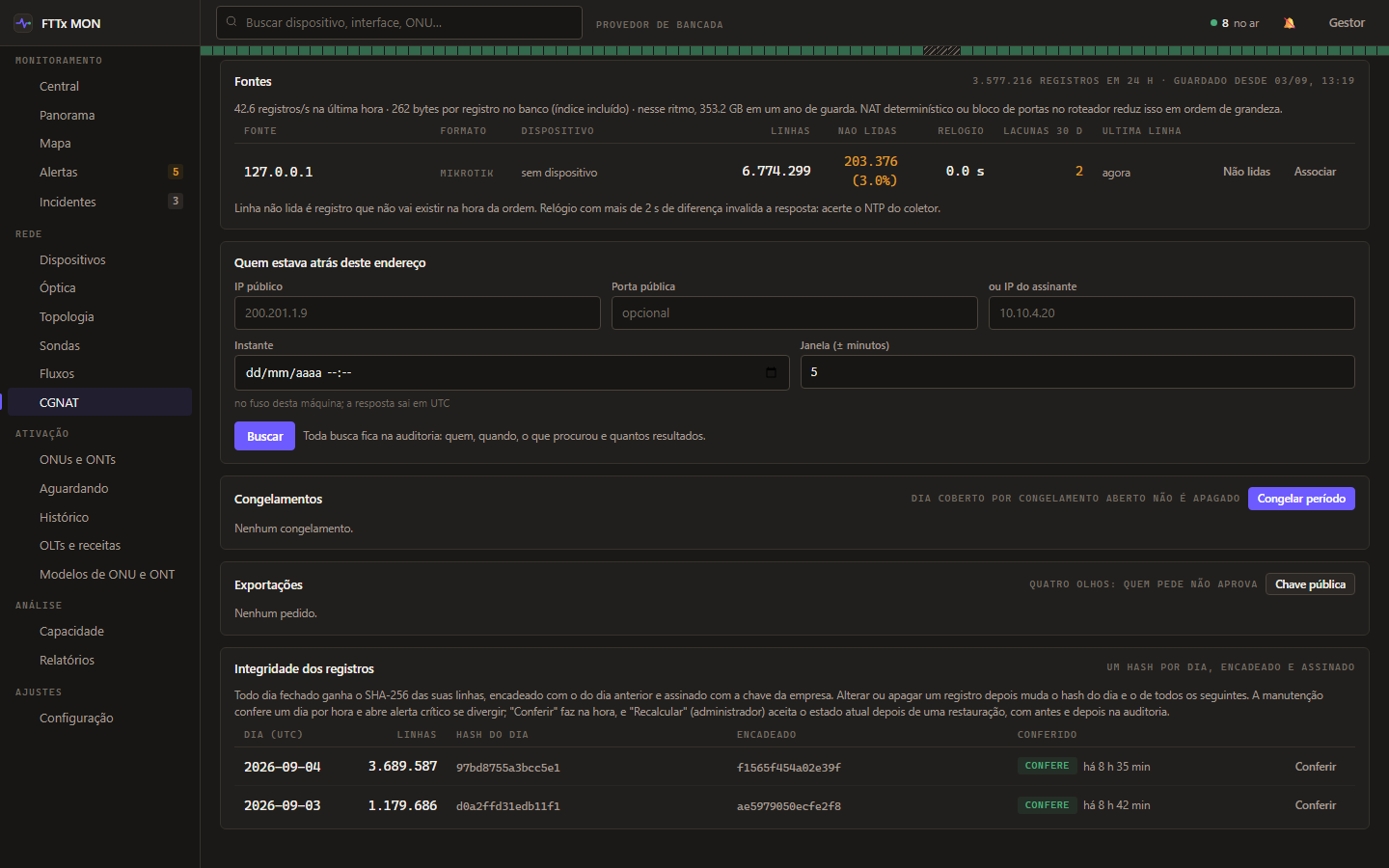Screen dimensions: 1389x868
Task: Open the Gestor user menu
Action: click(x=1347, y=23)
